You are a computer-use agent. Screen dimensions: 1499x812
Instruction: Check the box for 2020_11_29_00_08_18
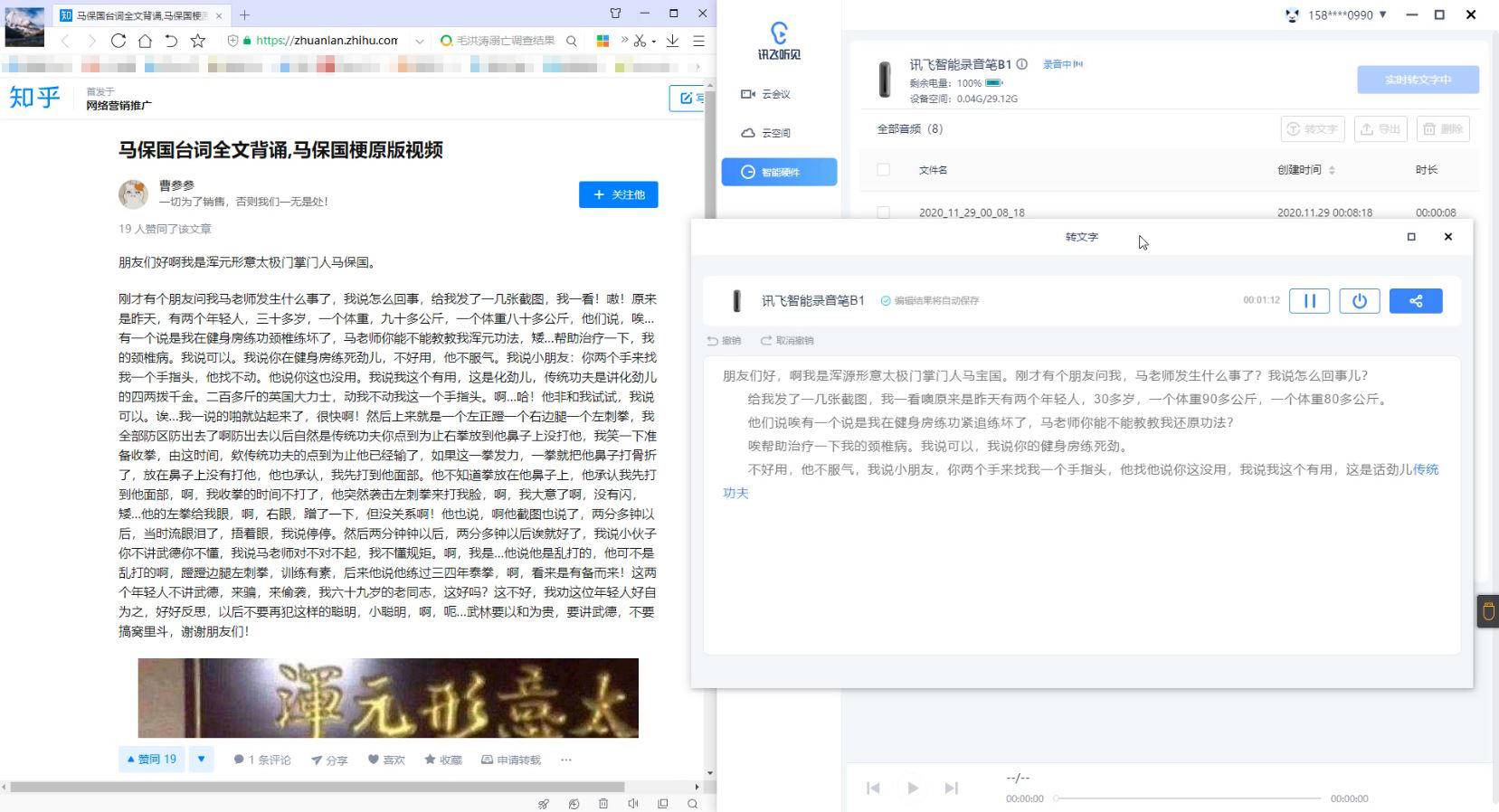point(884,212)
